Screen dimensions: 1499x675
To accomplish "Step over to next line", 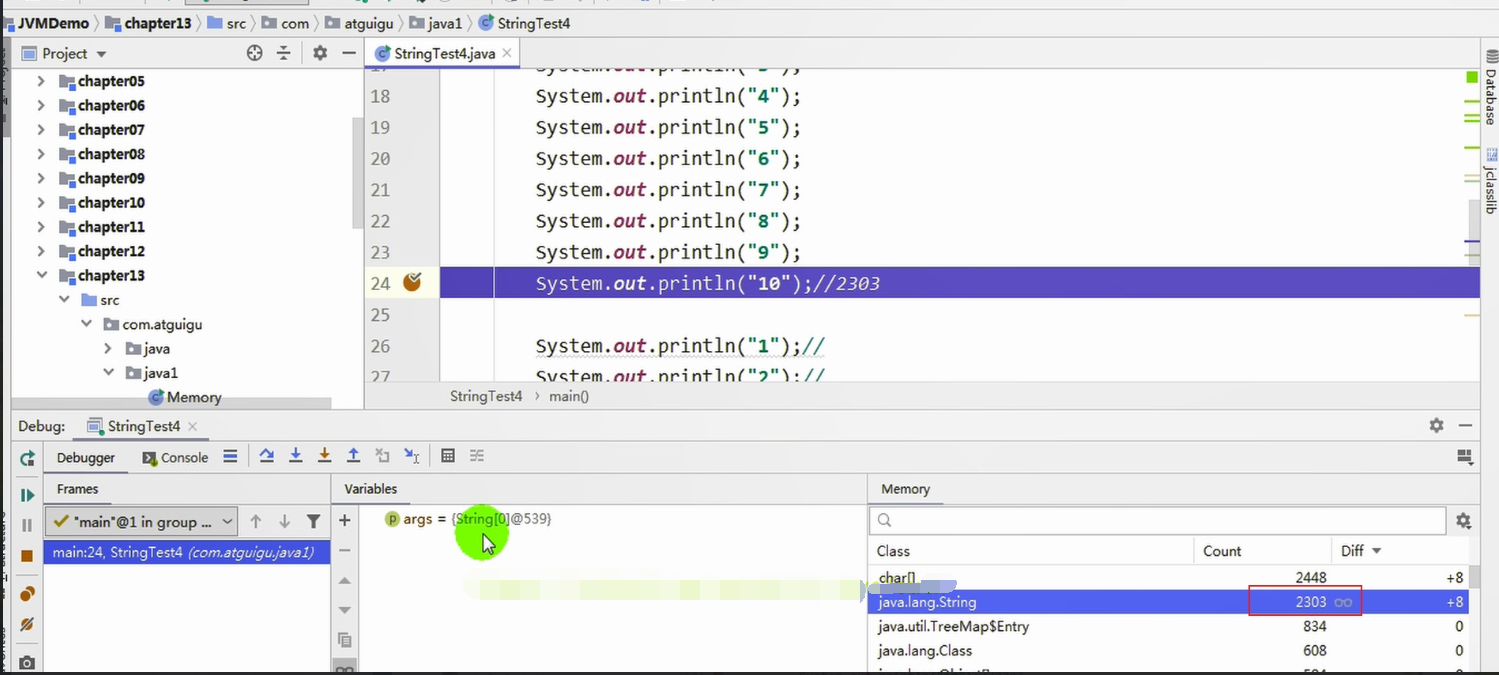I will tap(267, 456).
